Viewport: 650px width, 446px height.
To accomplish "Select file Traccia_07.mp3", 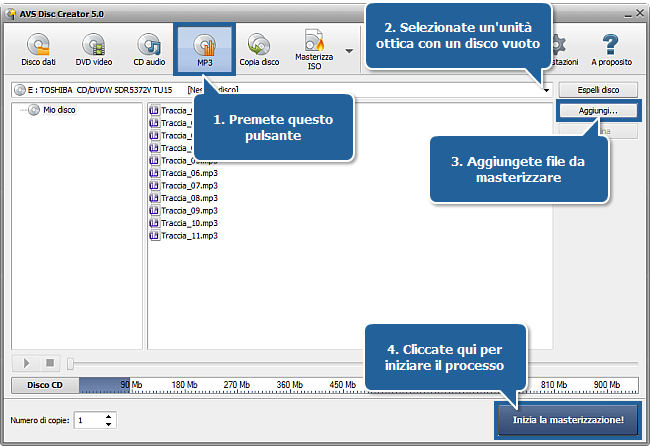I will [189, 186].
